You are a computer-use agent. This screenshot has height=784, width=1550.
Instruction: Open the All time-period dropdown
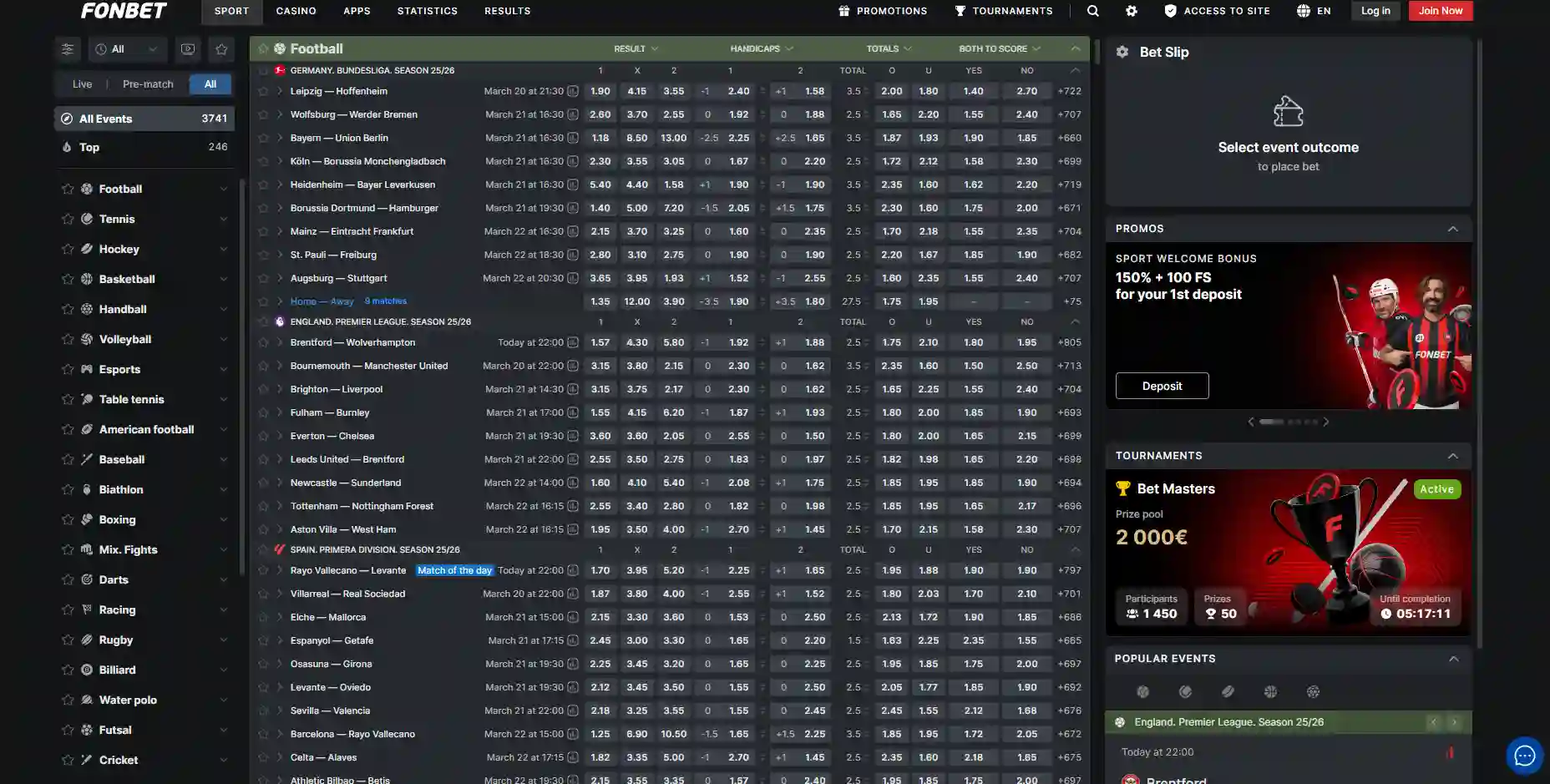pos(128,49)
